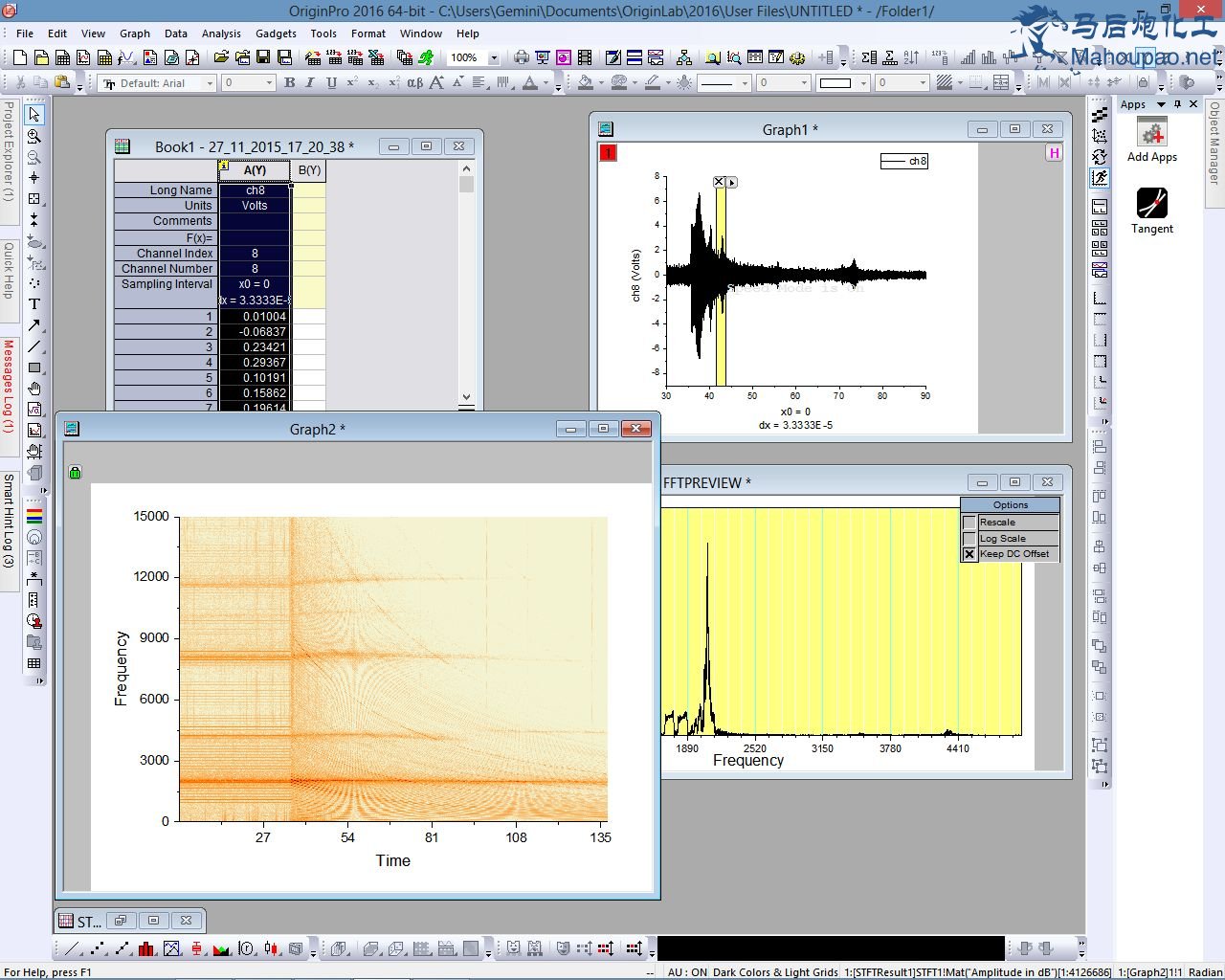The height and width of the screenshot is (980, 1225).
Task: Click the New Workbook toolbar icon
Action: pyautogui.click(x=62, y=58)
